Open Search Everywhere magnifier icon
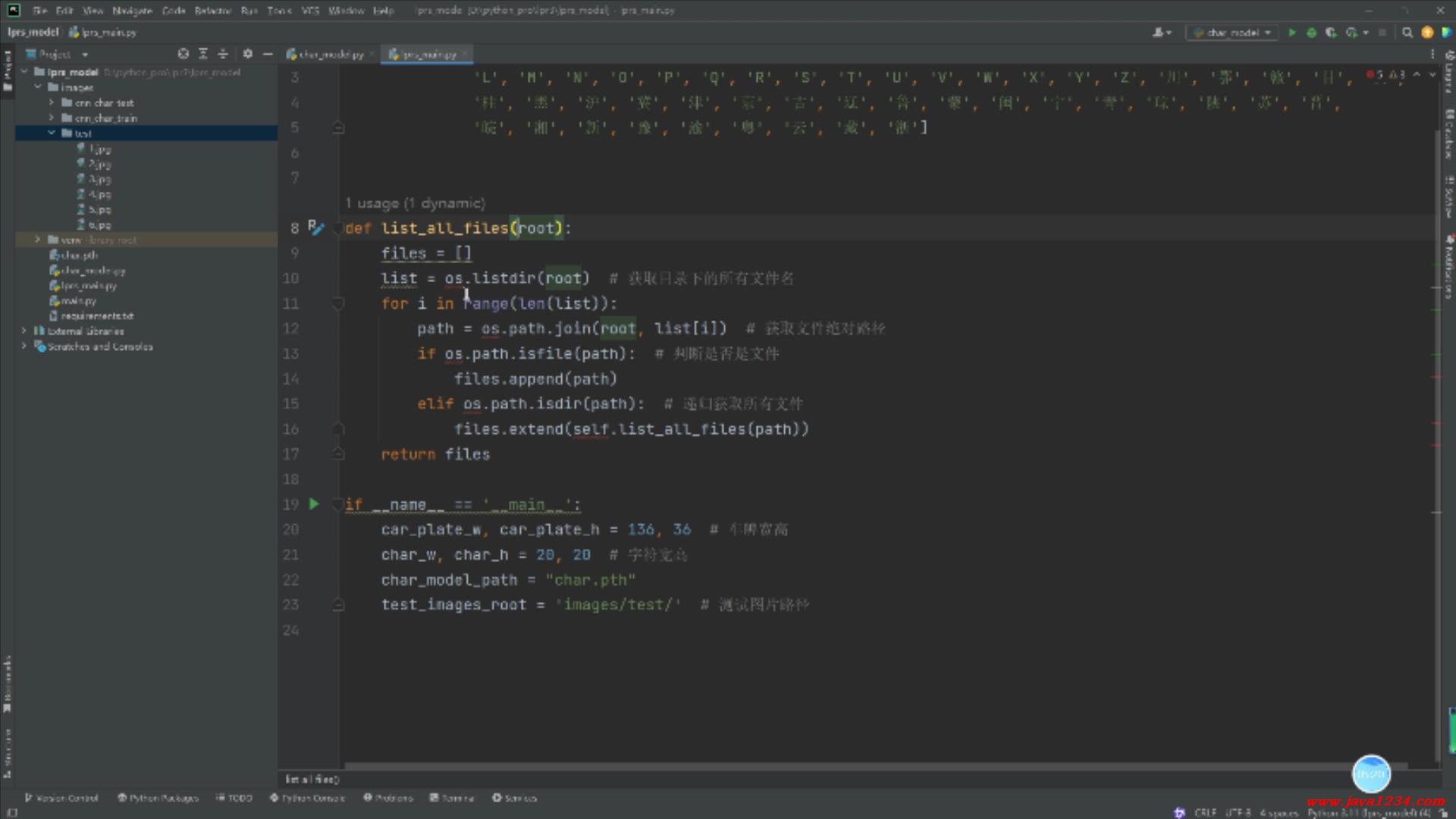The height and width of the screenshot is (819, 1456). pos(1407,33)
